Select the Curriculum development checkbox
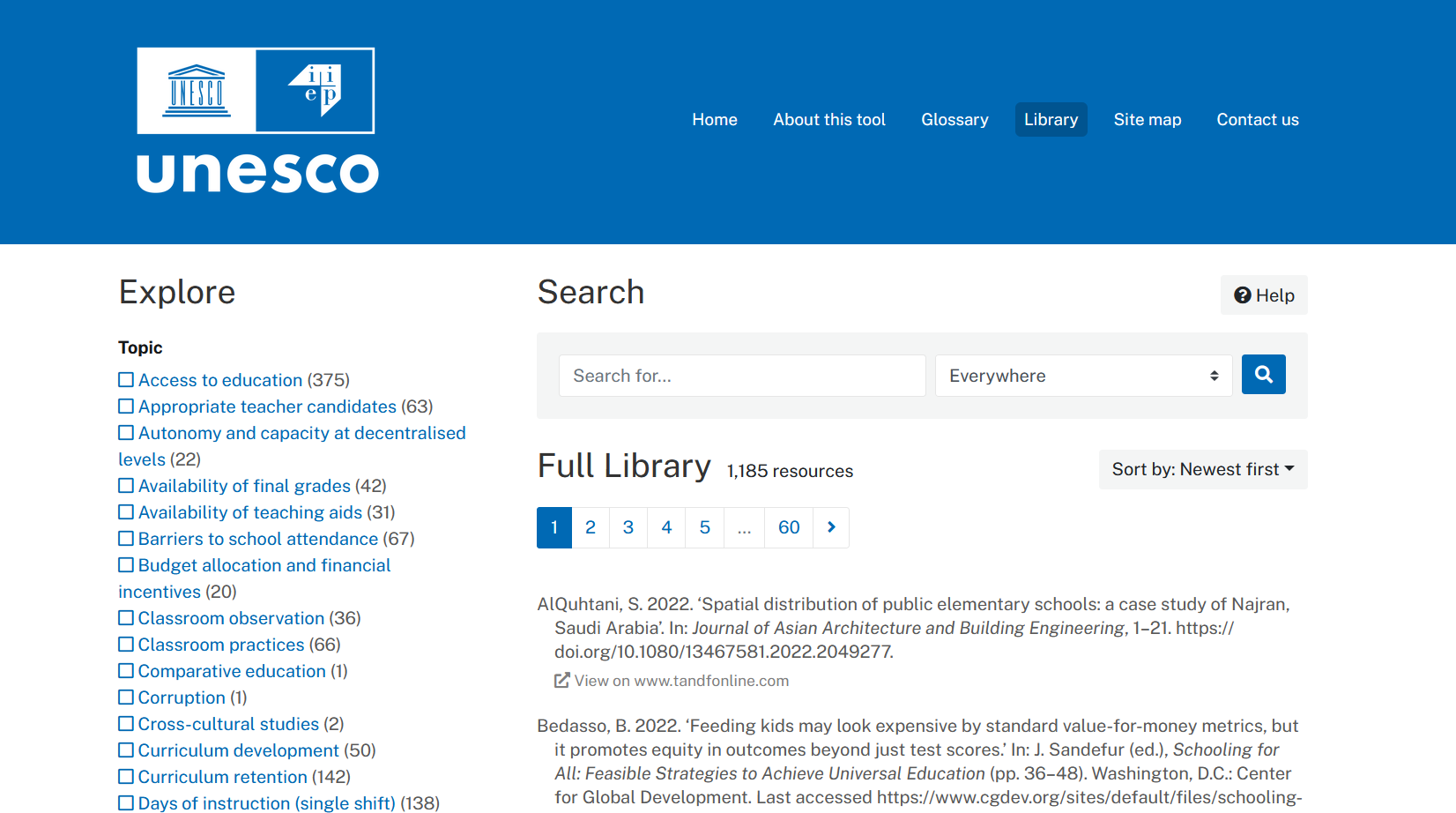The height and width of the screenshot is (813, 1456). click(126, 750)
